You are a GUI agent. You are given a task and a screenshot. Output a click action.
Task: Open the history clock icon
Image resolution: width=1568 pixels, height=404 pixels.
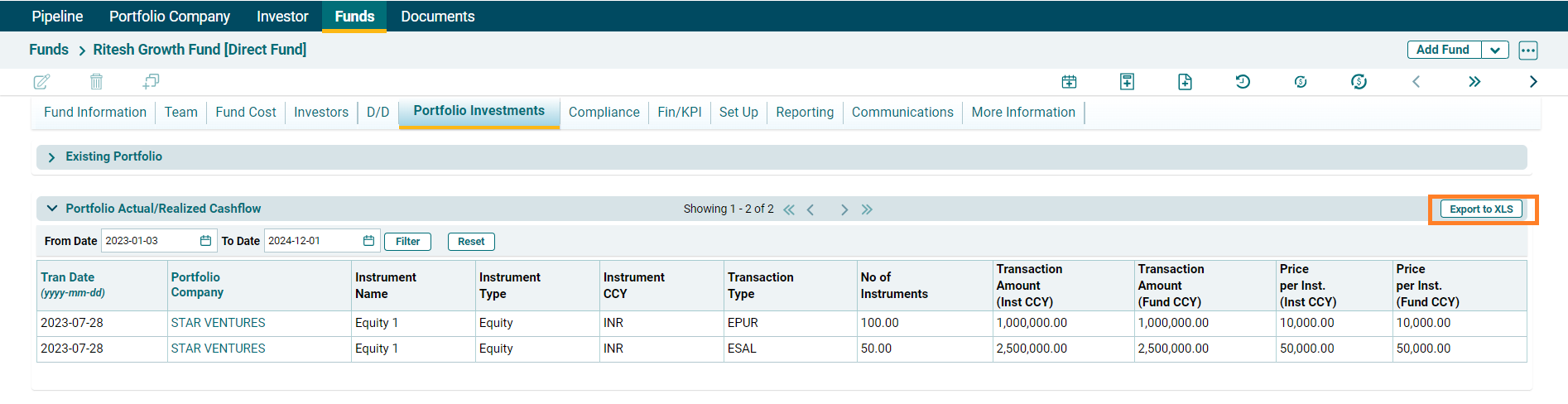point(1243,81)
